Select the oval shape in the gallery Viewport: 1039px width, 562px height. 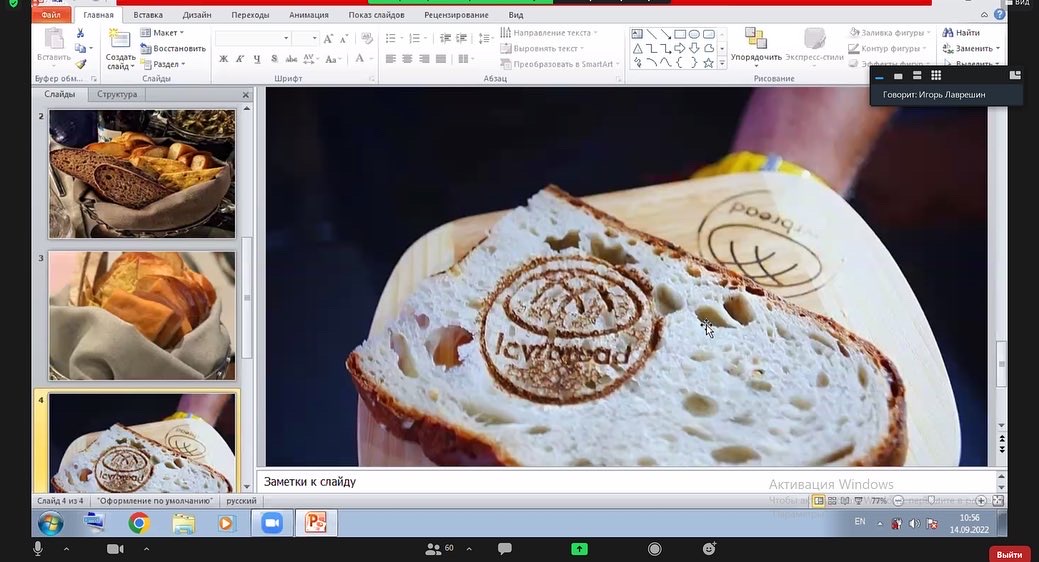tap(694, 34)
